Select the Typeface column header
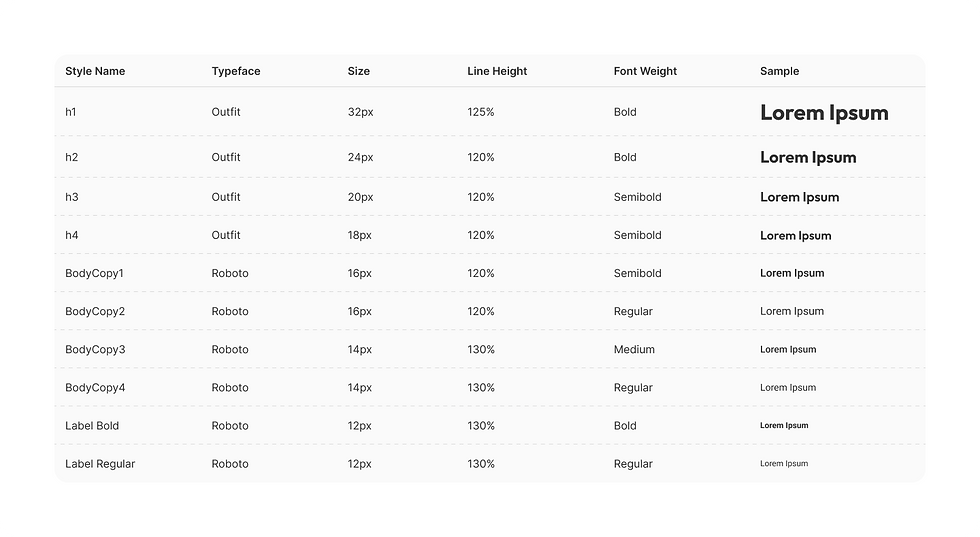 pos(236,71)
